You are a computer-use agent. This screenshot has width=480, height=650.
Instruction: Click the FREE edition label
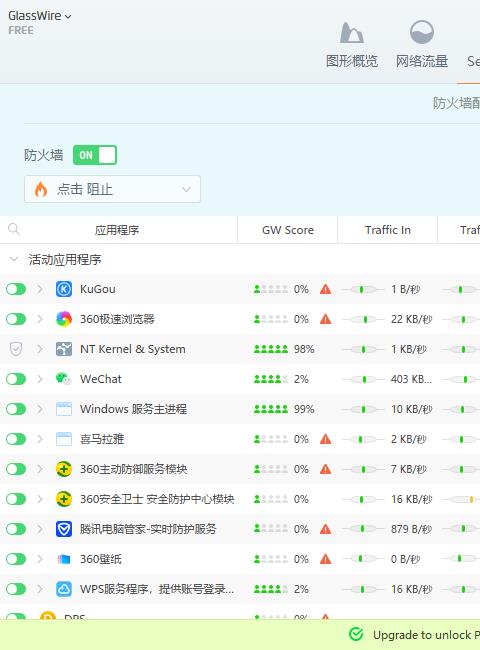pyautogui.click(x=21, y=30)
